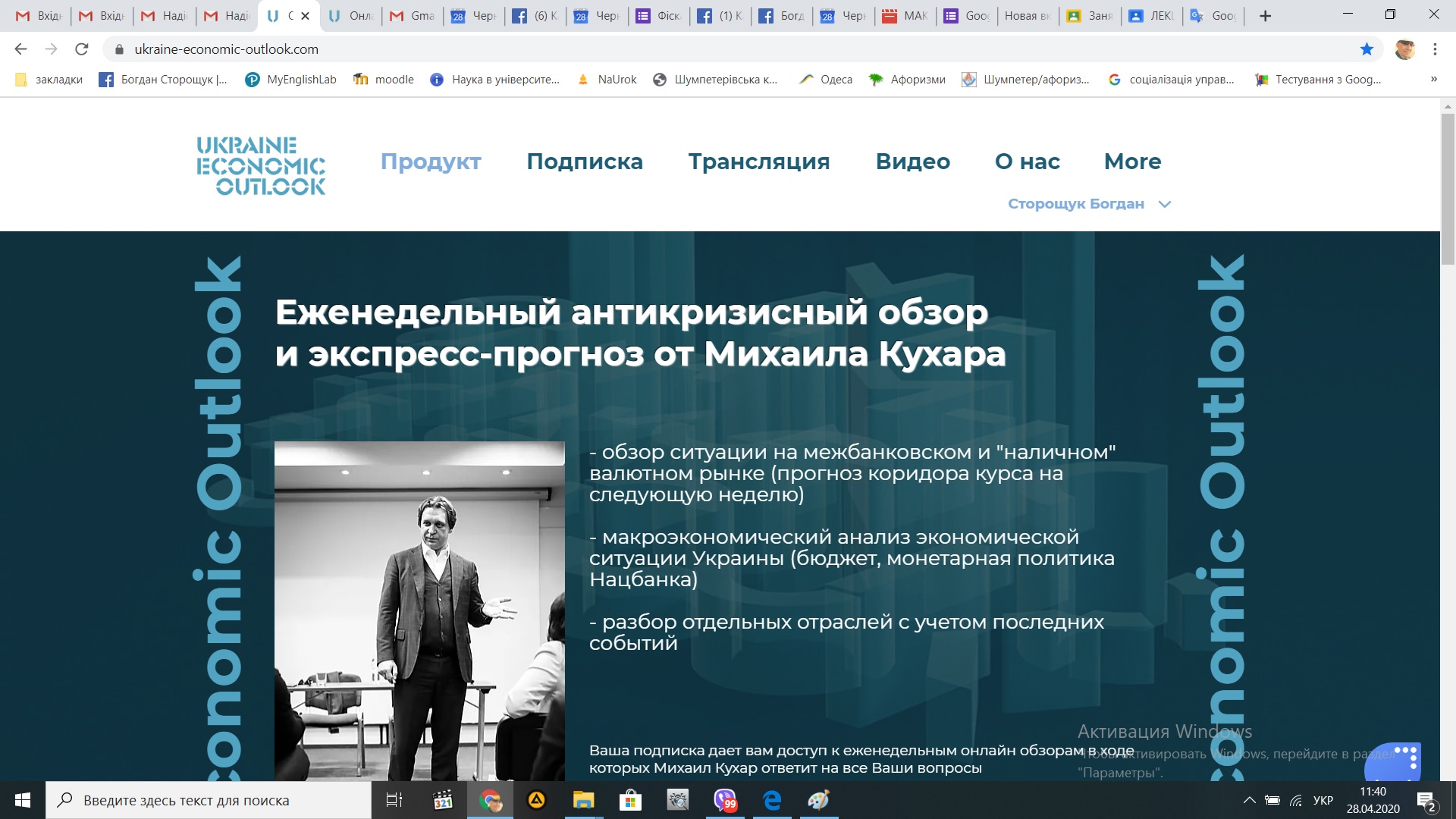1456x819 pixels.
Task: Go forward using the browser arrow
Action: click(51, 49)
